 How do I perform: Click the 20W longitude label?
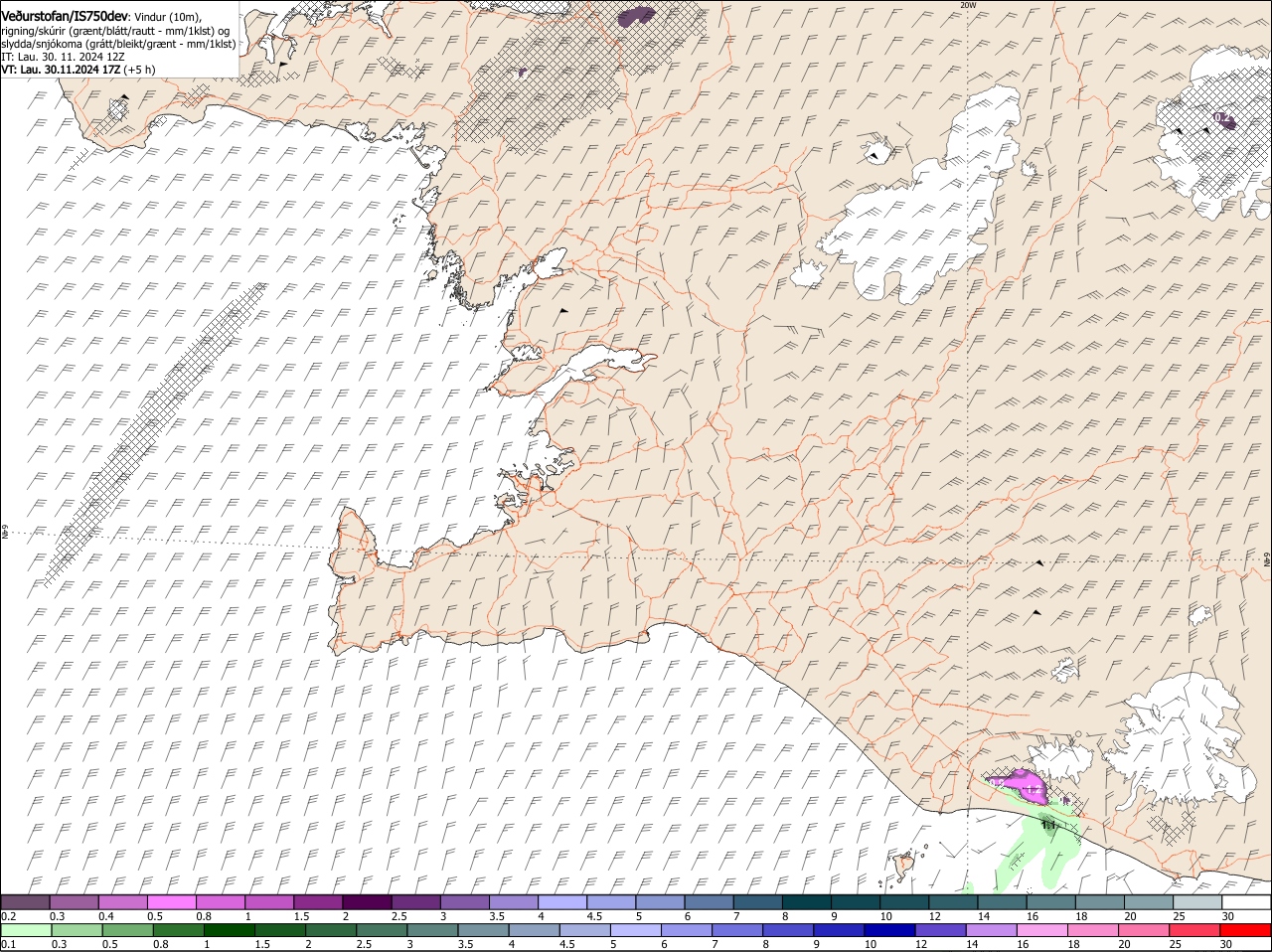(x=968, y=5)
